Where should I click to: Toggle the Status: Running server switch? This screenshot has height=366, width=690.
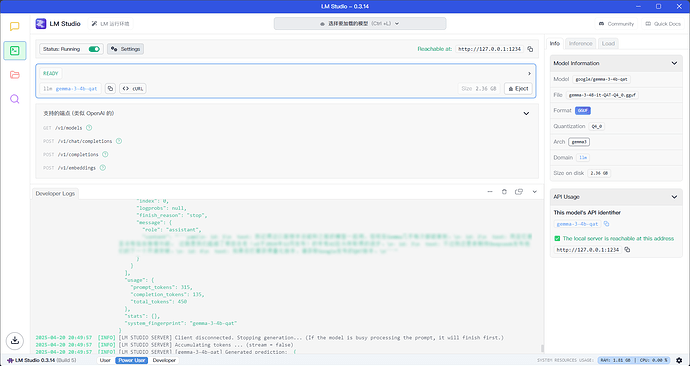click(94, 49)
